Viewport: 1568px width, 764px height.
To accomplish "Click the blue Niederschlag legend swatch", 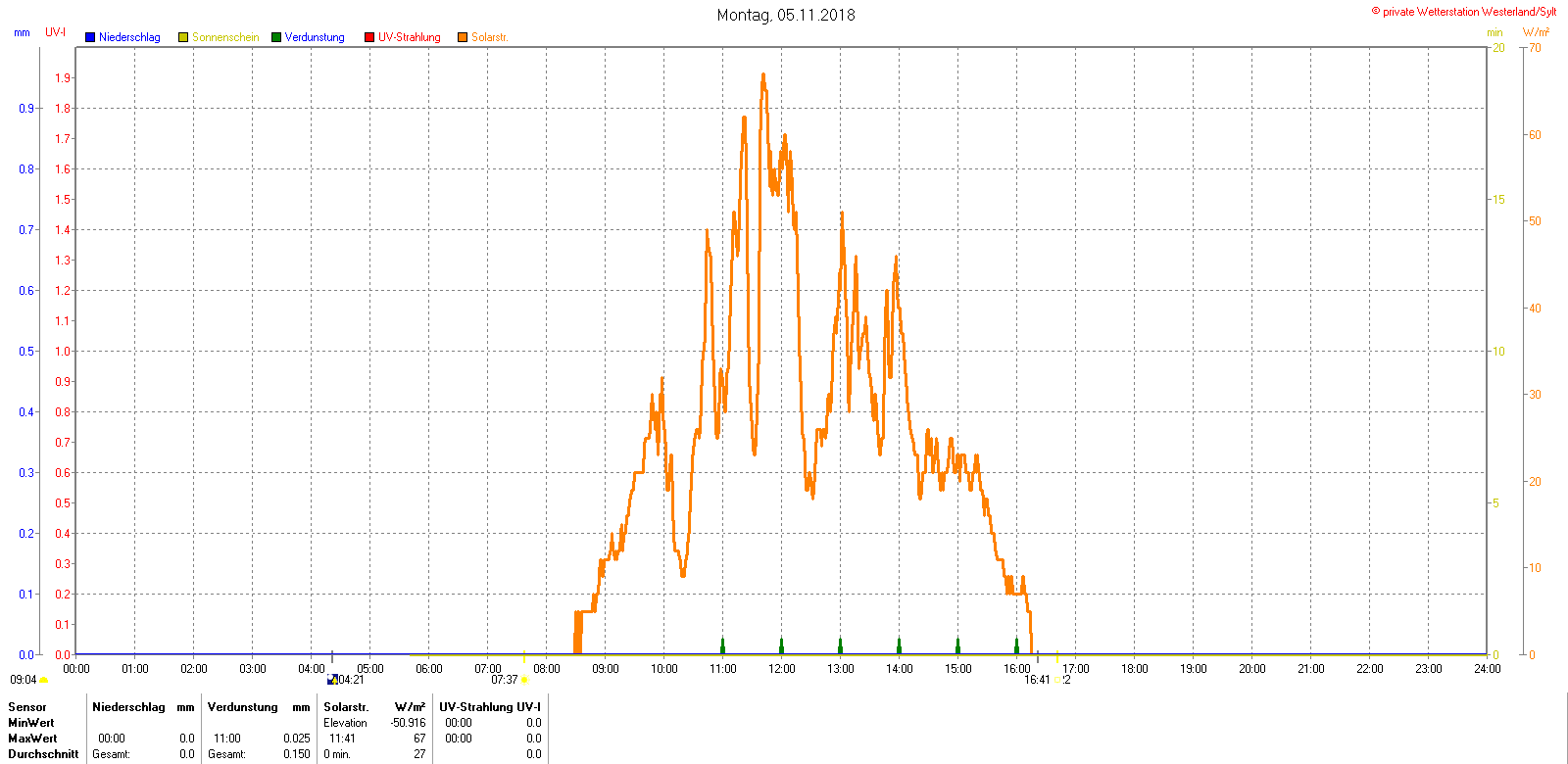I will point(90,37).
